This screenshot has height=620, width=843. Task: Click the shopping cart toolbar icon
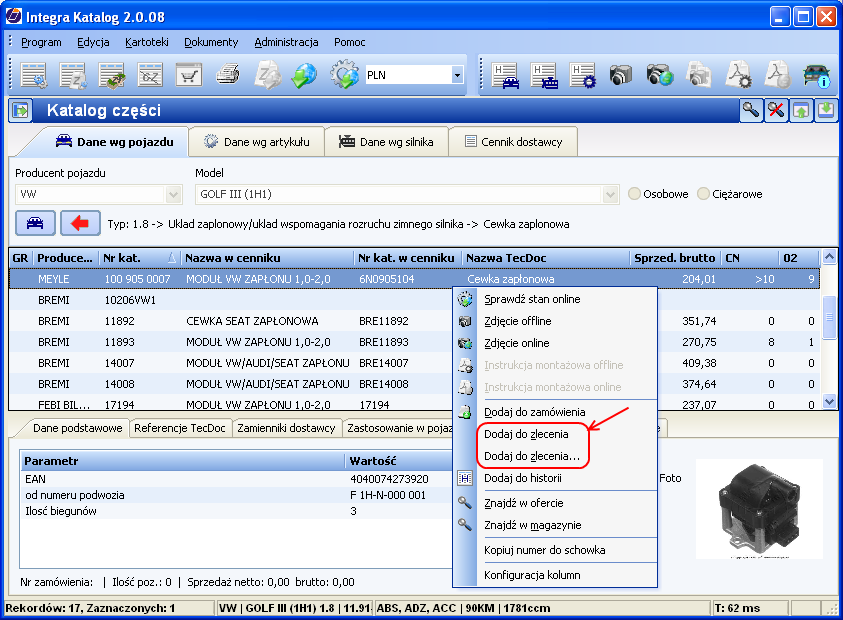click(189, 75)
